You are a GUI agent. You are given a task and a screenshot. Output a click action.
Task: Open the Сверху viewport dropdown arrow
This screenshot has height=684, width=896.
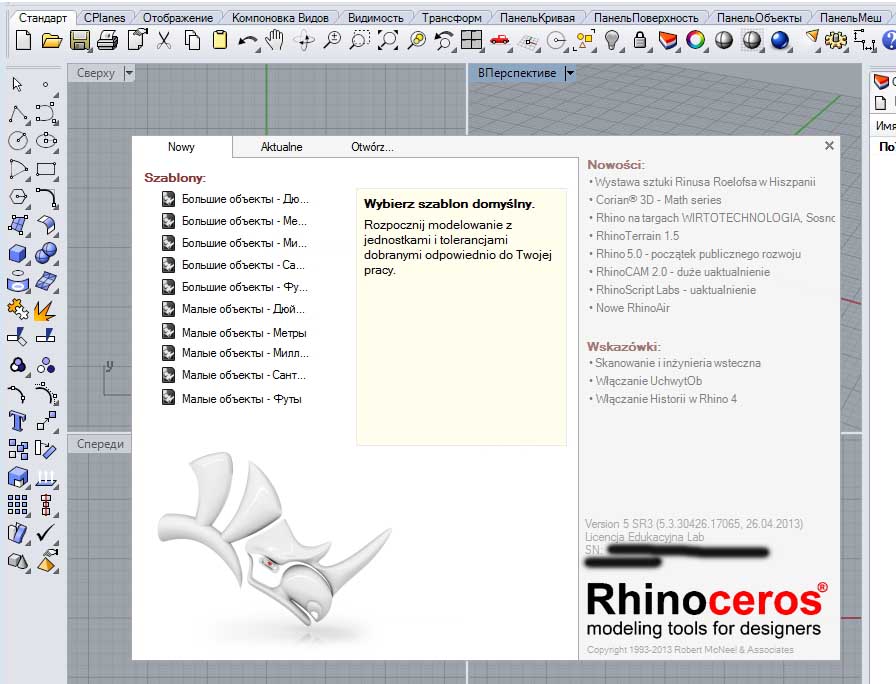[x=128, y=74]
